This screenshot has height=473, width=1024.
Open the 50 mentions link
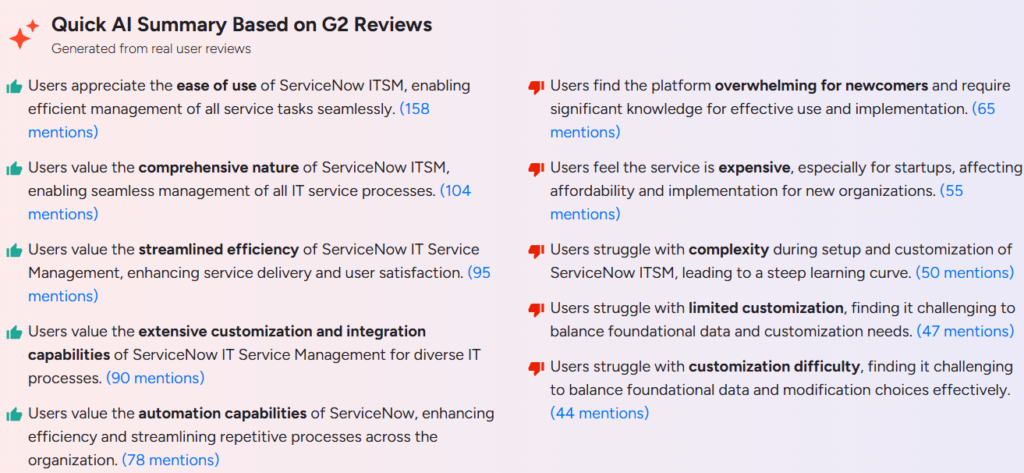[x=965, y=273]
